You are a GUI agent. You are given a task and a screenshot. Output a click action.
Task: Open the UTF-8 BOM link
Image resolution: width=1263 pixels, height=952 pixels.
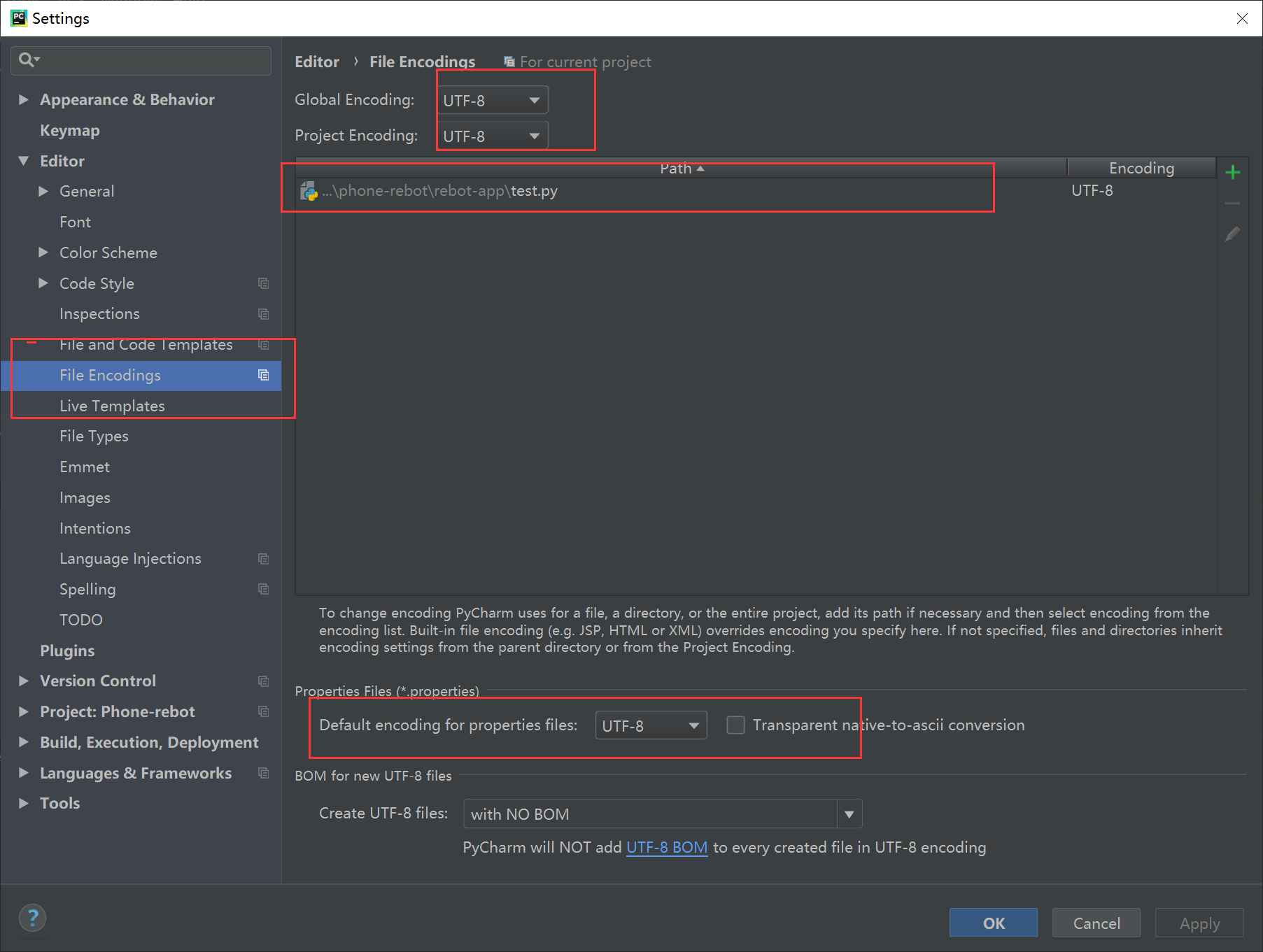(x=667, y=848)
